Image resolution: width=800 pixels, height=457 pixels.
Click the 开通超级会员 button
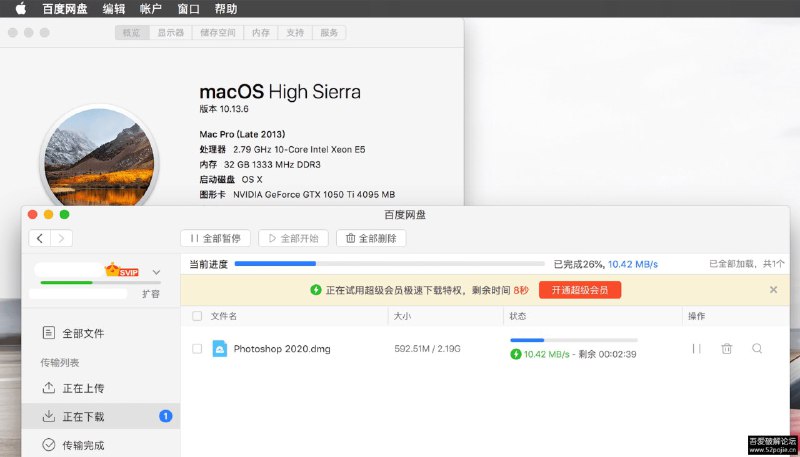point(580,290)
